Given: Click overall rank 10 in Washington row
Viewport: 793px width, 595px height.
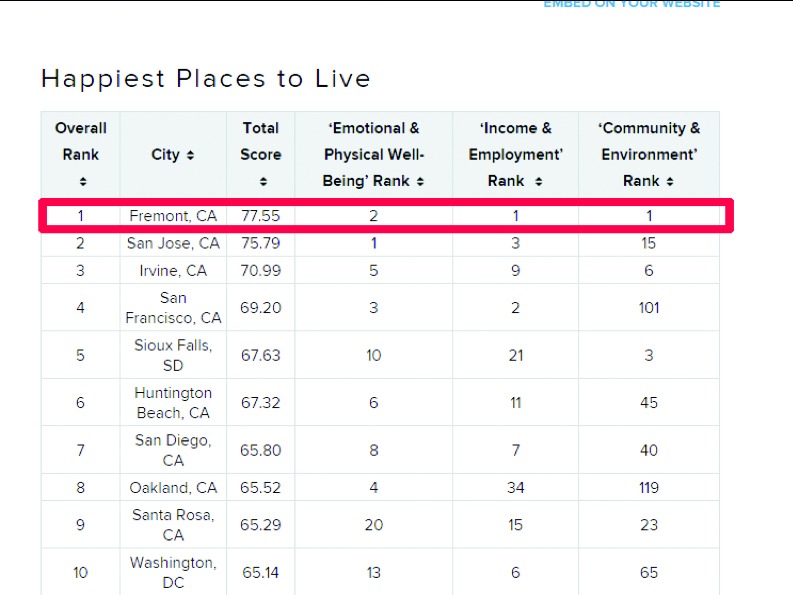Looking at the screenshot, I should click(x=80, y=572).
